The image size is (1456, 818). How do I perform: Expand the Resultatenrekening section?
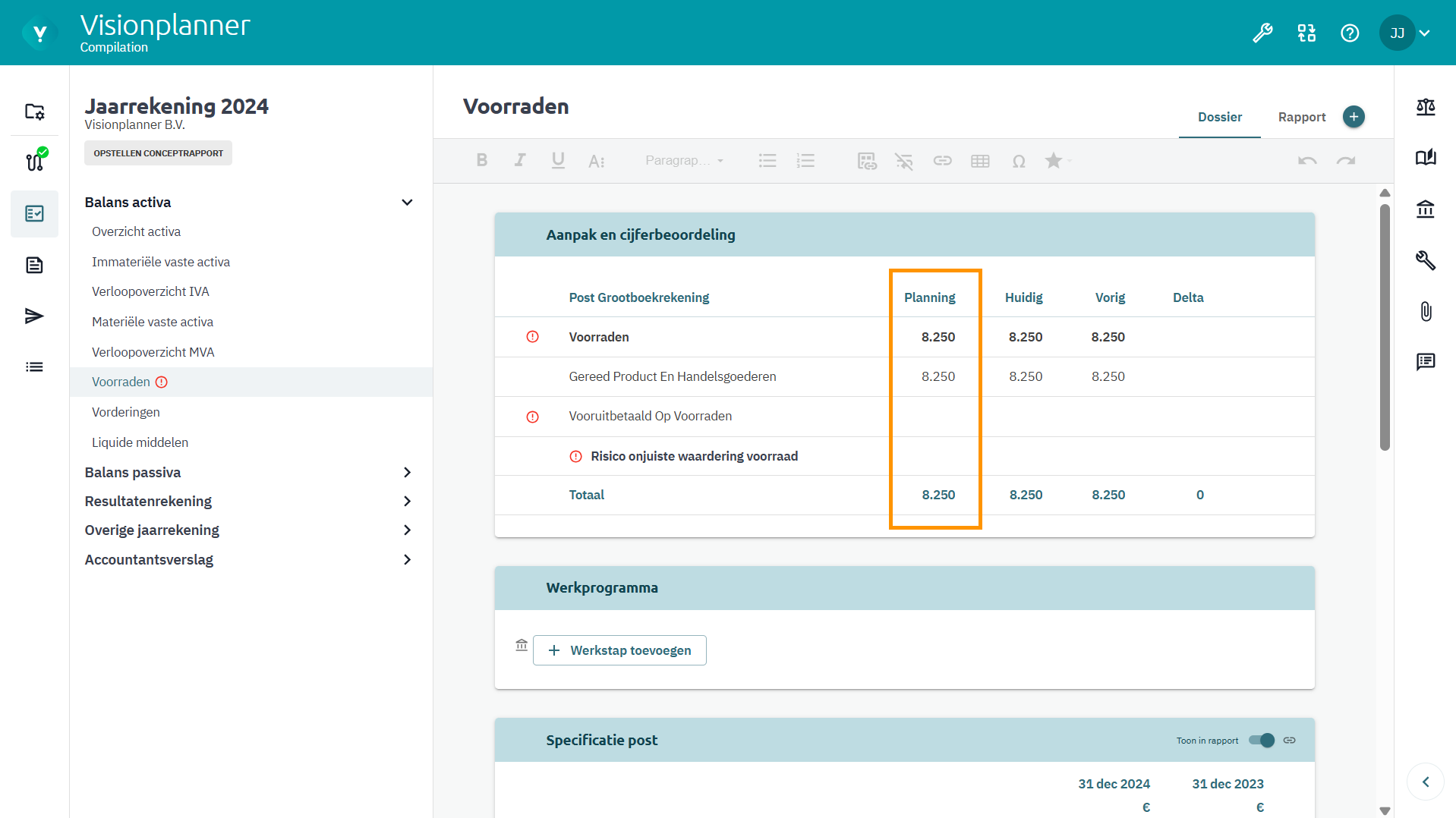click(x=407, y=502)
